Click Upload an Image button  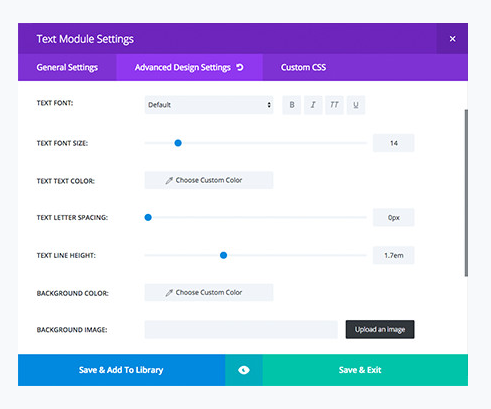[380, 329]
